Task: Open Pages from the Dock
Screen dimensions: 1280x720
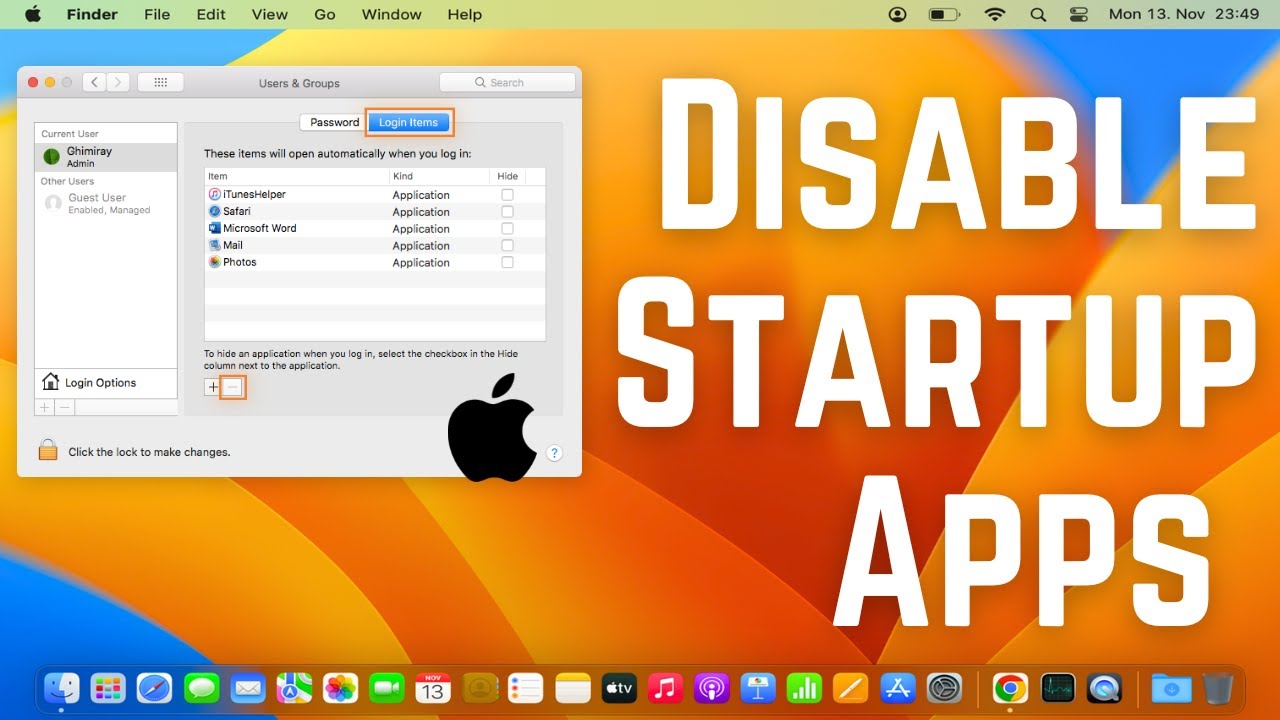Action: click(851, 688)
